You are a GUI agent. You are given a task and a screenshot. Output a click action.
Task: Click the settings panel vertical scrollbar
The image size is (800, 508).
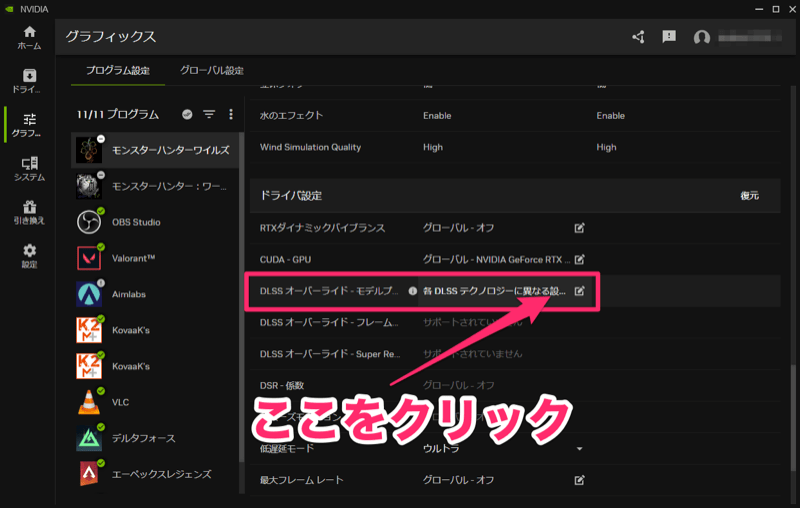tap(795, 400)
